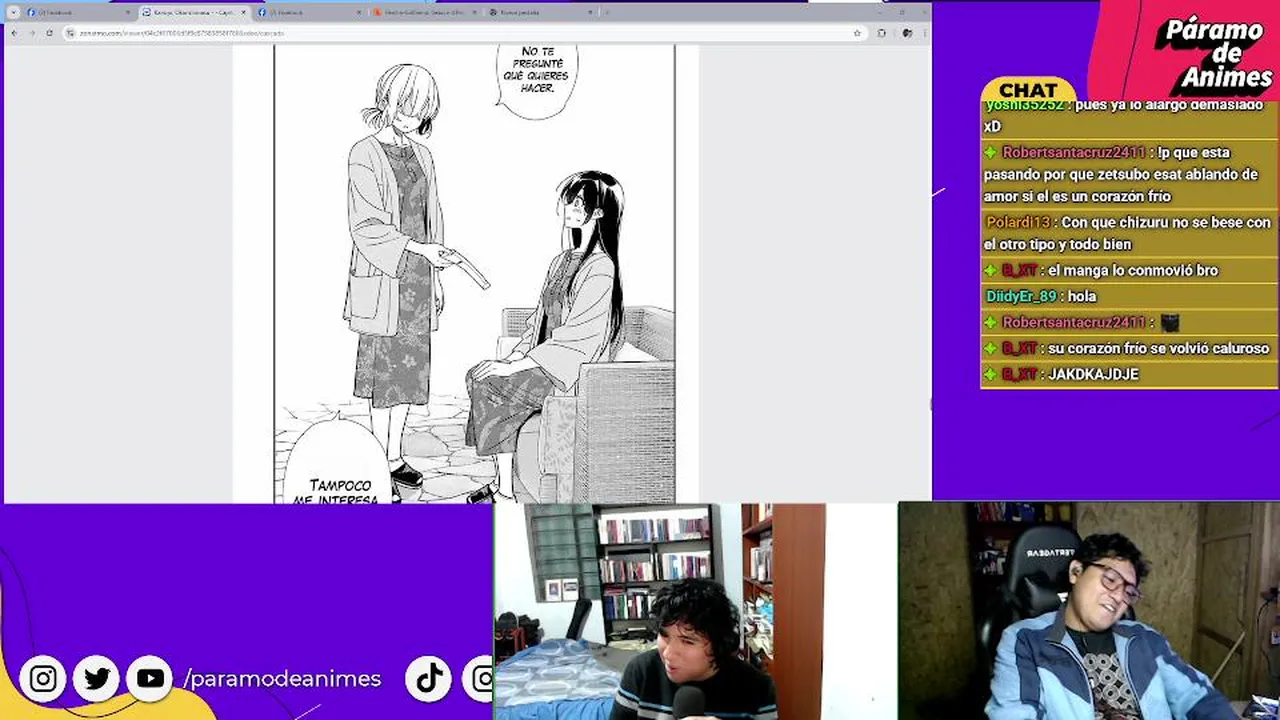
Task: Open the fourth tab with the orange favicon
Action: (424, 12)
